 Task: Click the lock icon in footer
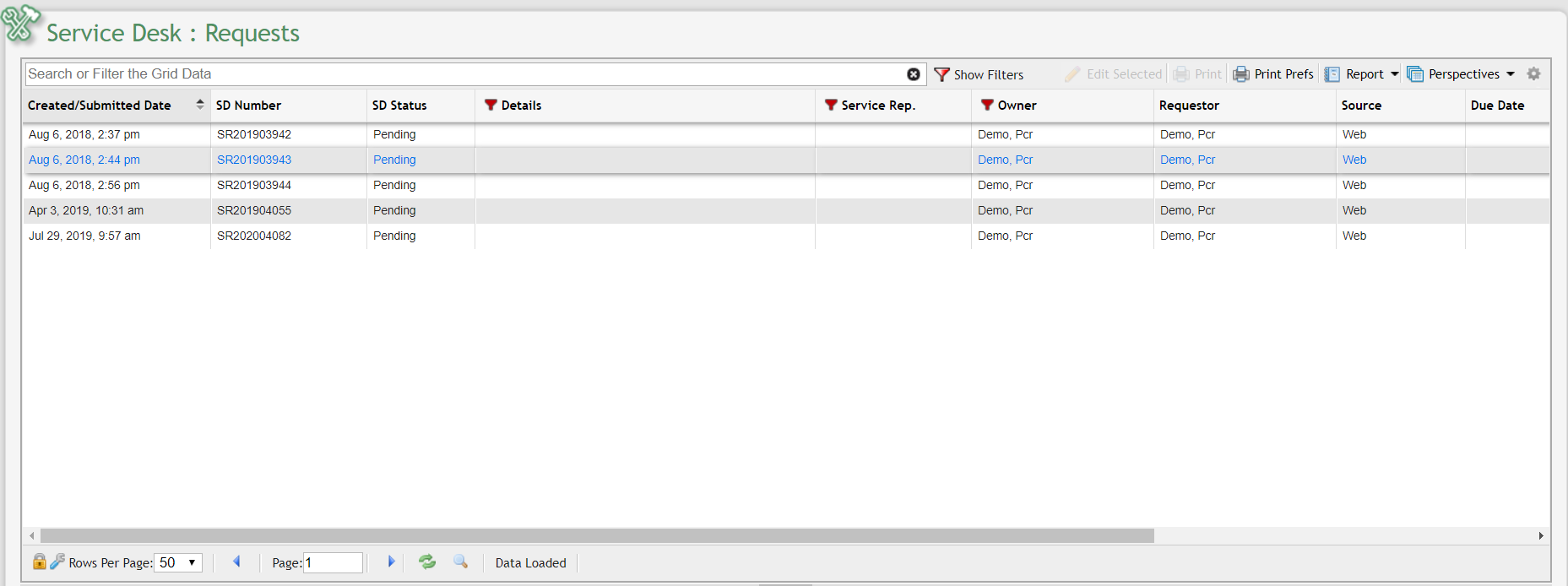point(39,562)
